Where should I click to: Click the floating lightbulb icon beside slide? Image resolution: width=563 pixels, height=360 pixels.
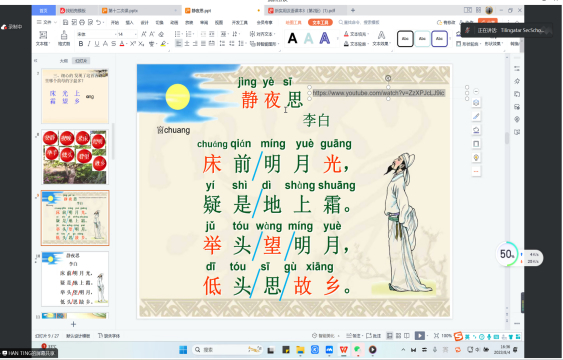click(476, 158)
